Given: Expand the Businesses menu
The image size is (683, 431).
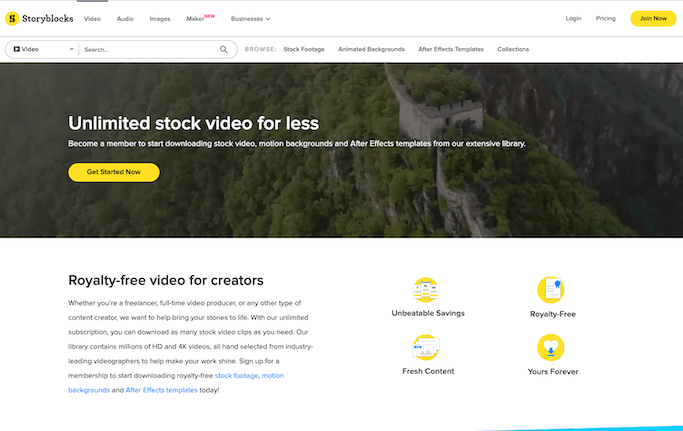Looking at the screenshot, I should point(250,19).
